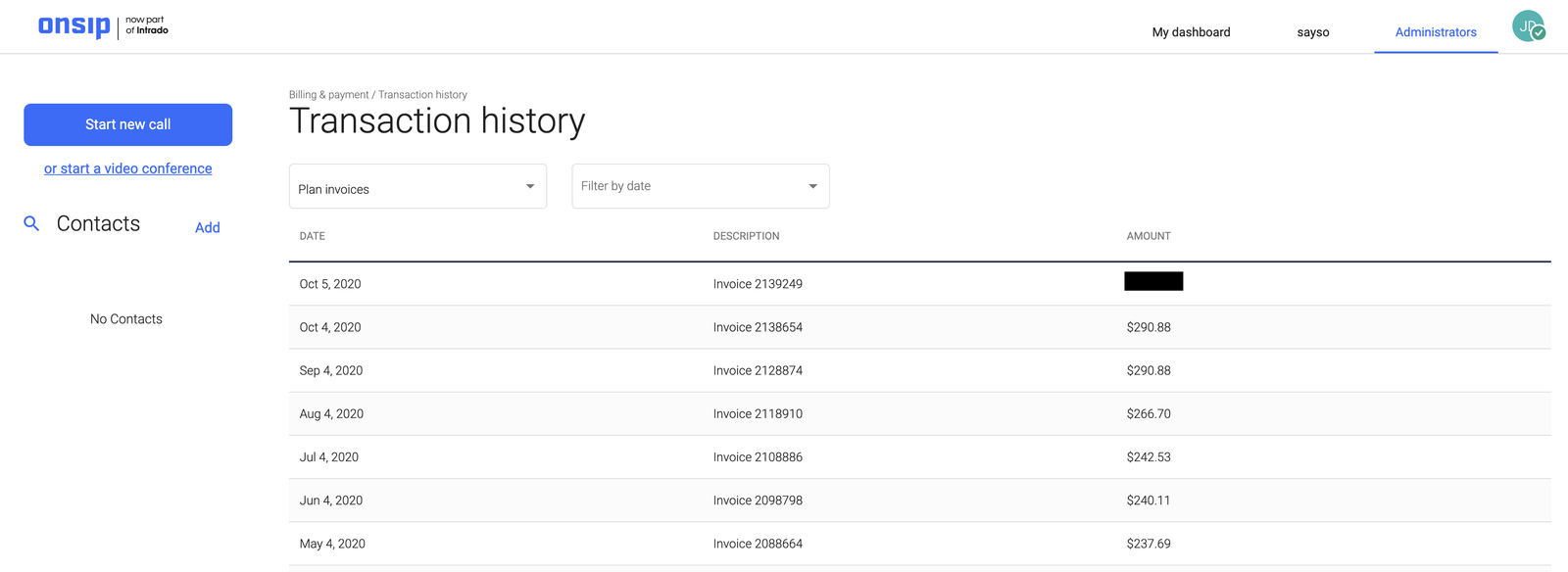Click or start a video conference link
This screenshot has height=572, width=1568.
click(x=127, y=168)
